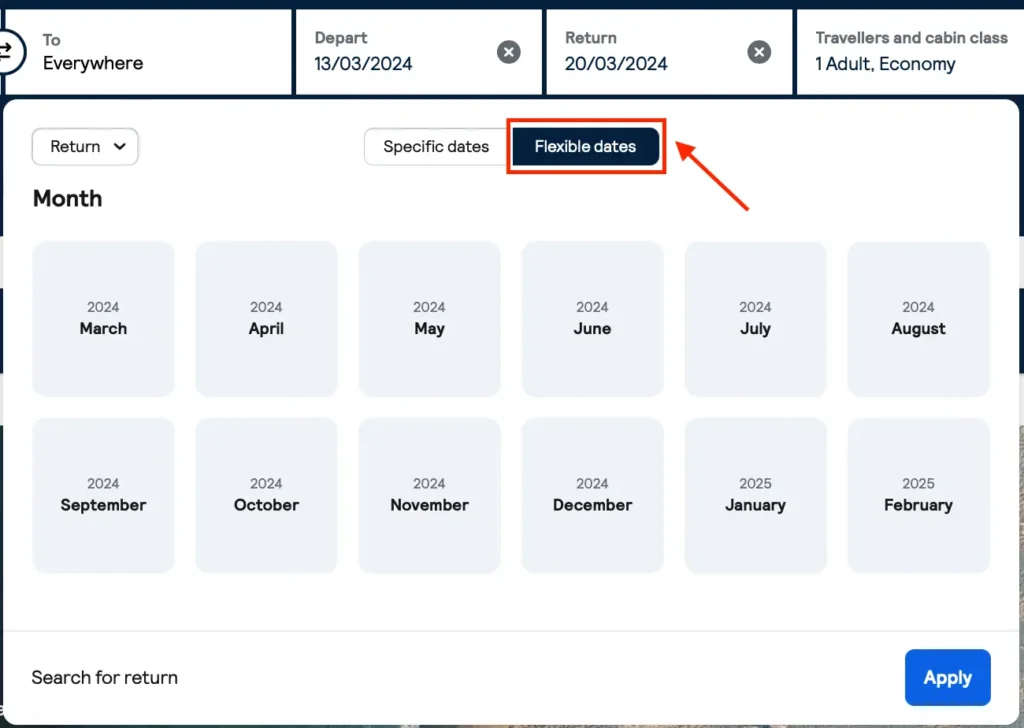
Task: Clear the Depart date with the X icon
Action: (509, 51)
